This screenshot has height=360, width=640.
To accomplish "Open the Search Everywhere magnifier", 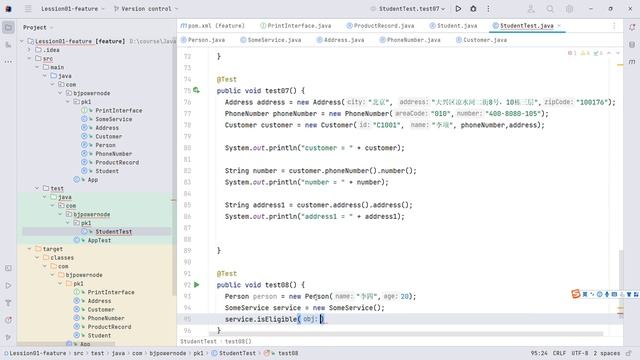I will [x=550, y=9].
